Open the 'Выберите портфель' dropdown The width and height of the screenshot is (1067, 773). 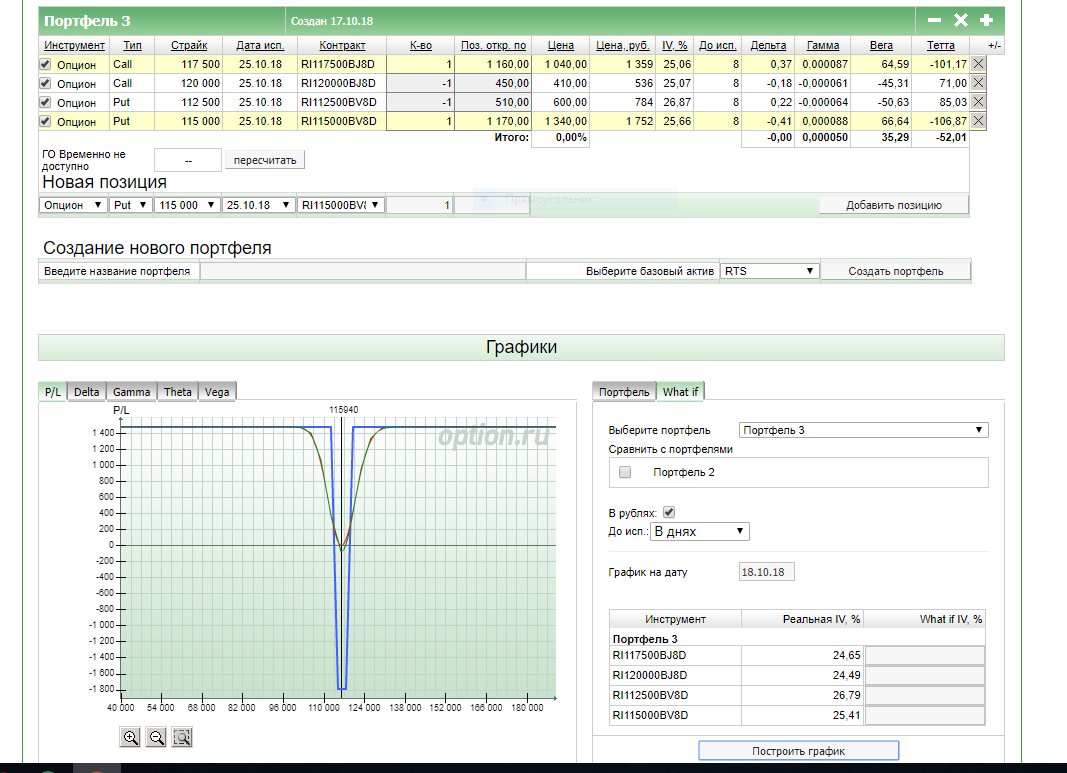pyautogui.click(x=863, y=430)
